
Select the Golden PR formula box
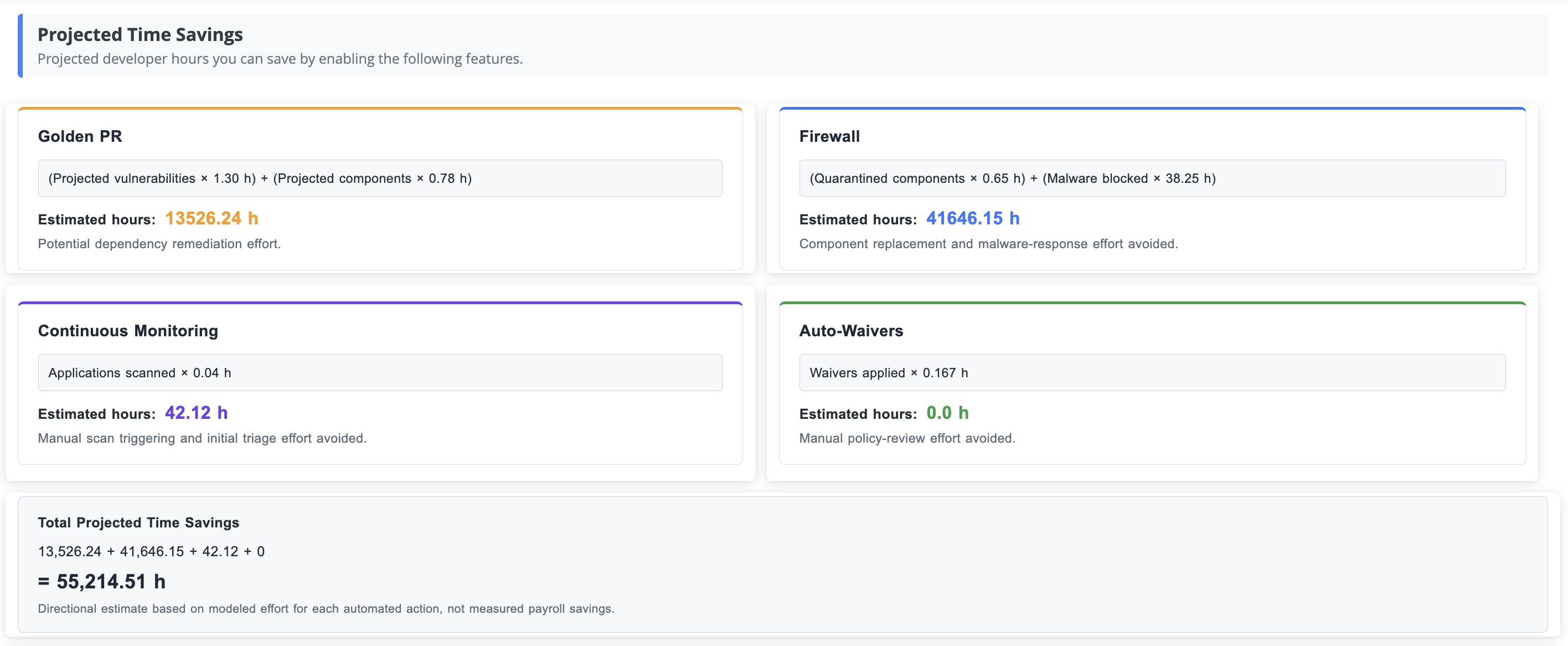[x=380, y=178]
